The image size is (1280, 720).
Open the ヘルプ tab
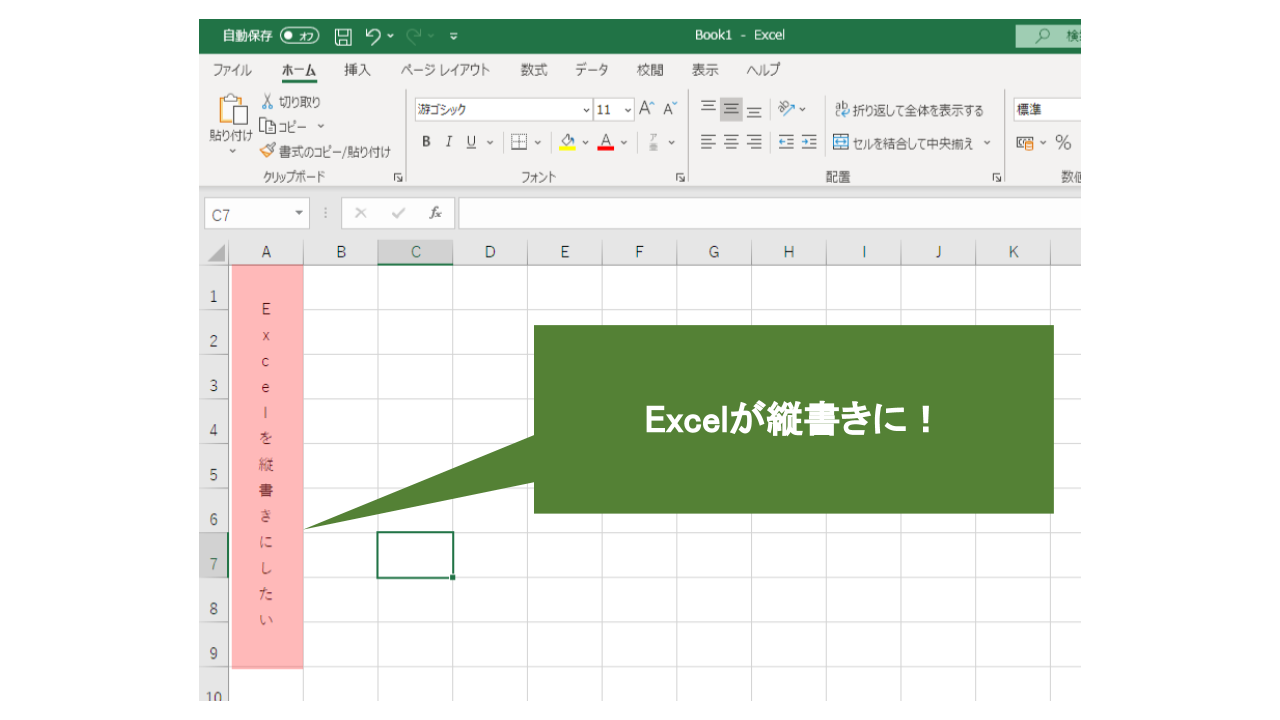[x=763, y=70]
